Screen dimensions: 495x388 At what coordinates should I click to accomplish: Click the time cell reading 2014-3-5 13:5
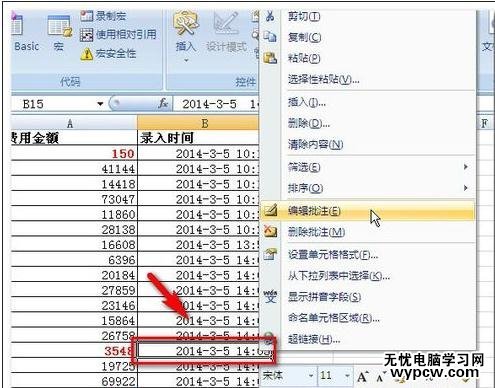[198, 245]
